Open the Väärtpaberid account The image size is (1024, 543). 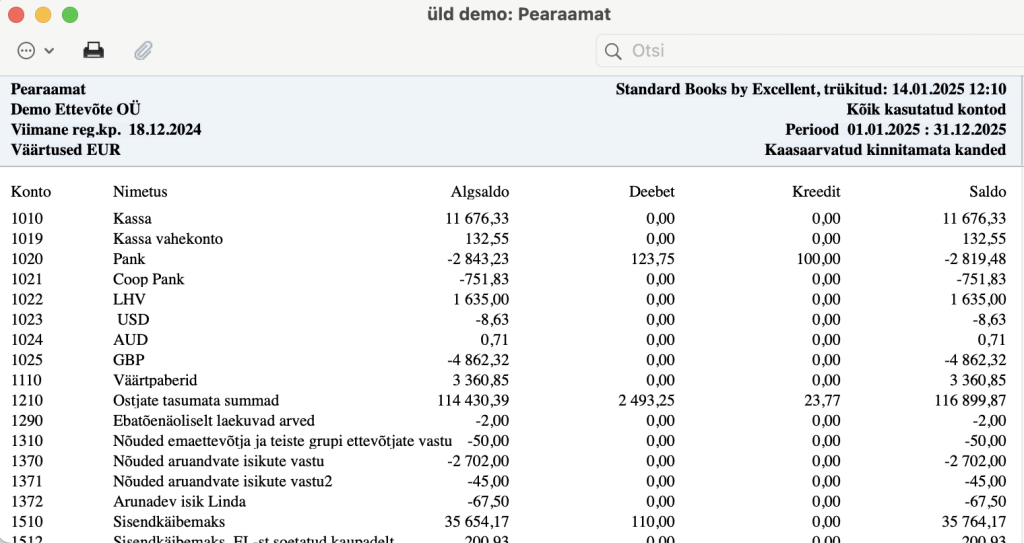tap(508, 380)
